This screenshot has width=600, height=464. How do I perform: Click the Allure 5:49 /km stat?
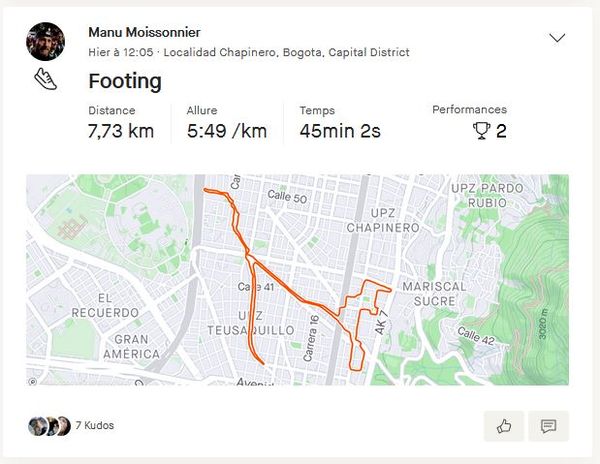(227, 131)
